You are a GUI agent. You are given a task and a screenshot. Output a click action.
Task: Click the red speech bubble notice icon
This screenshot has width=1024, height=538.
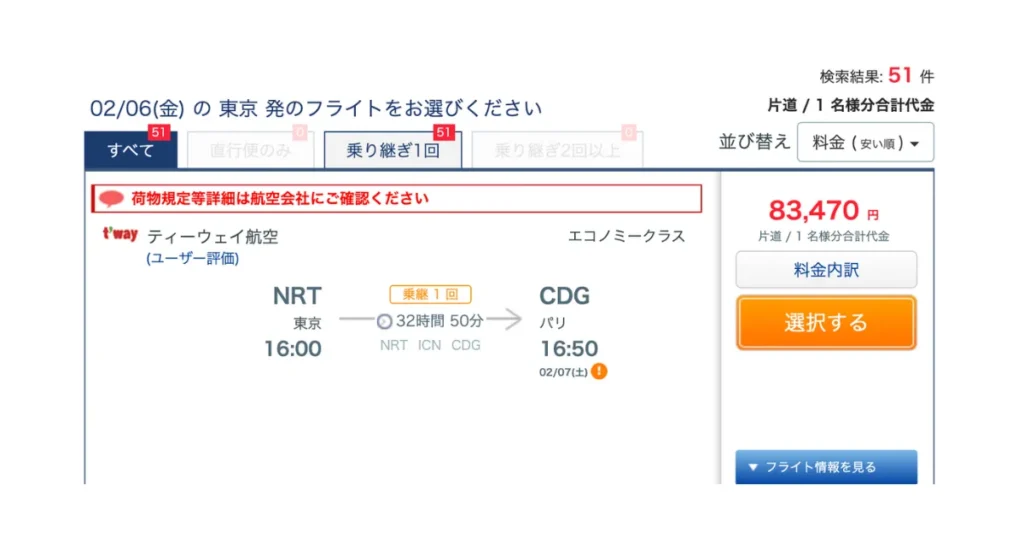point(112,199)
